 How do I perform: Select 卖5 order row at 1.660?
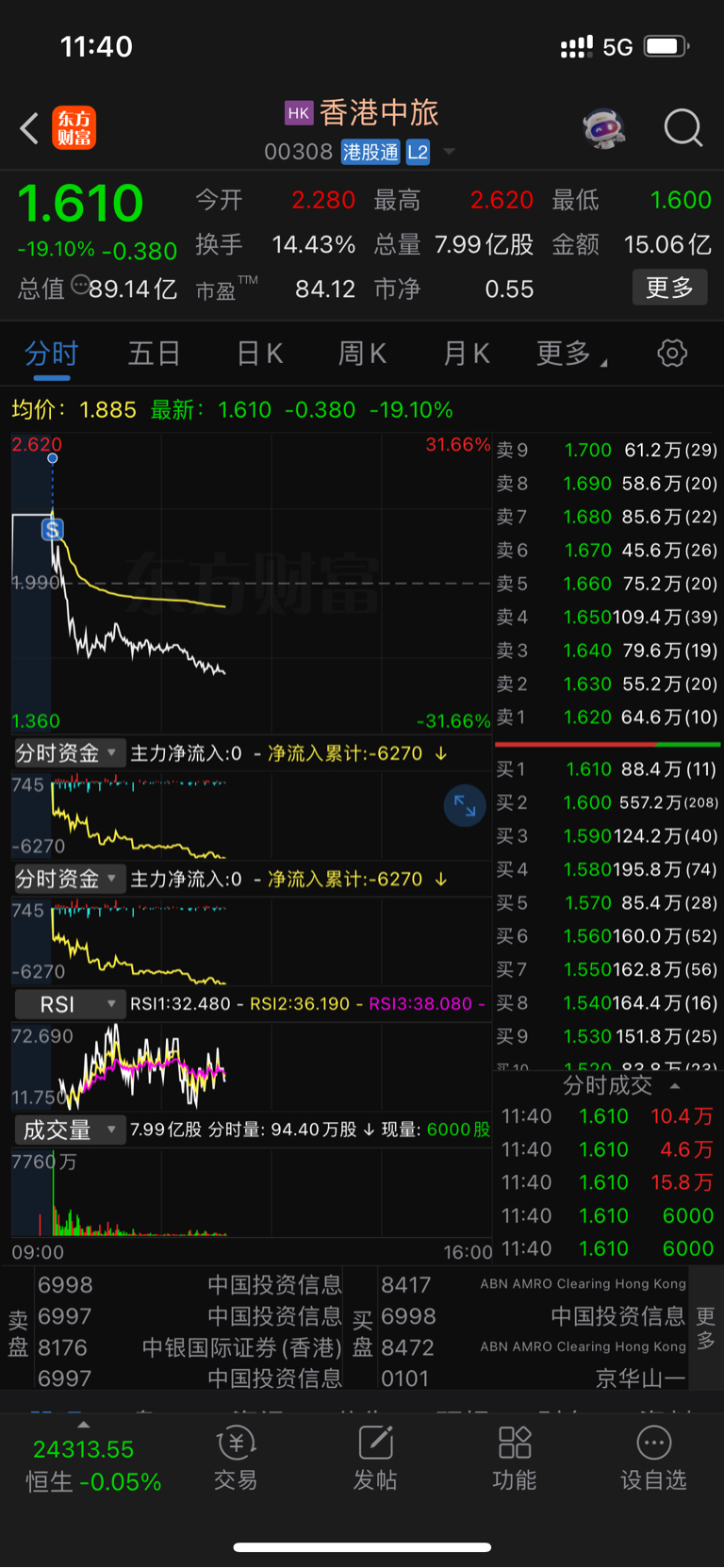[x=607, y=584]
